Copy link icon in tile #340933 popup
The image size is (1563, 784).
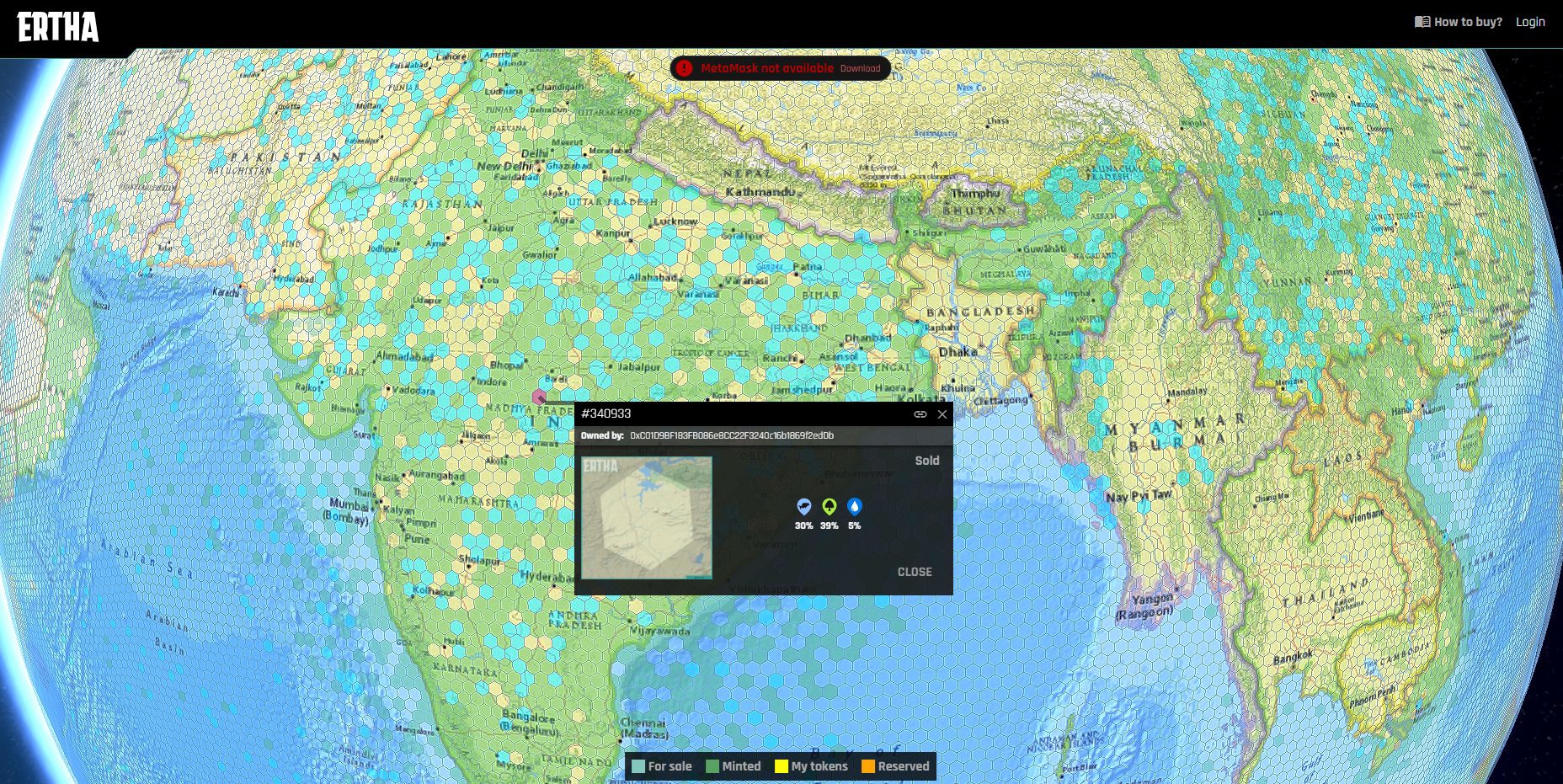click(920, 414)
